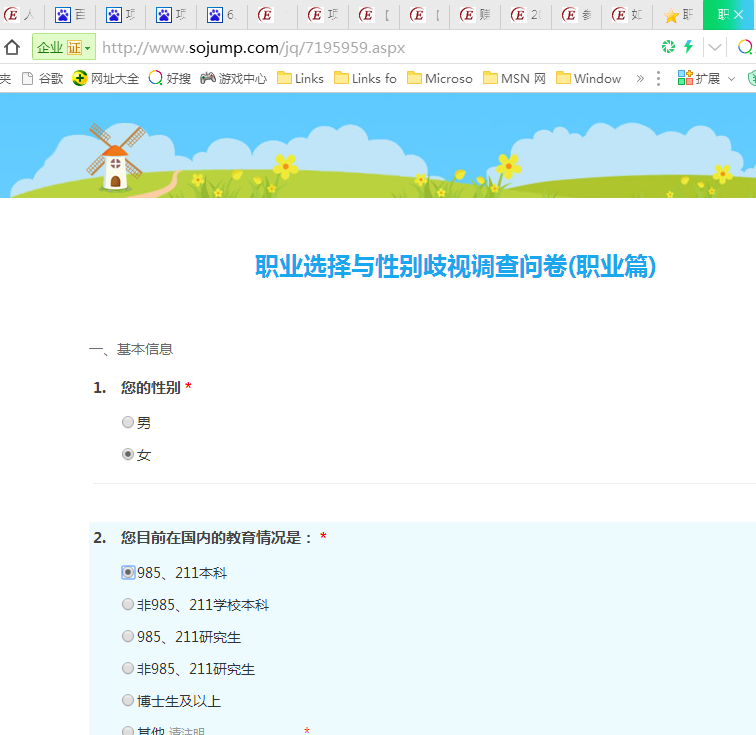Switch to the tab labeled 如
The image size is (756, 735).
[627, 15]
